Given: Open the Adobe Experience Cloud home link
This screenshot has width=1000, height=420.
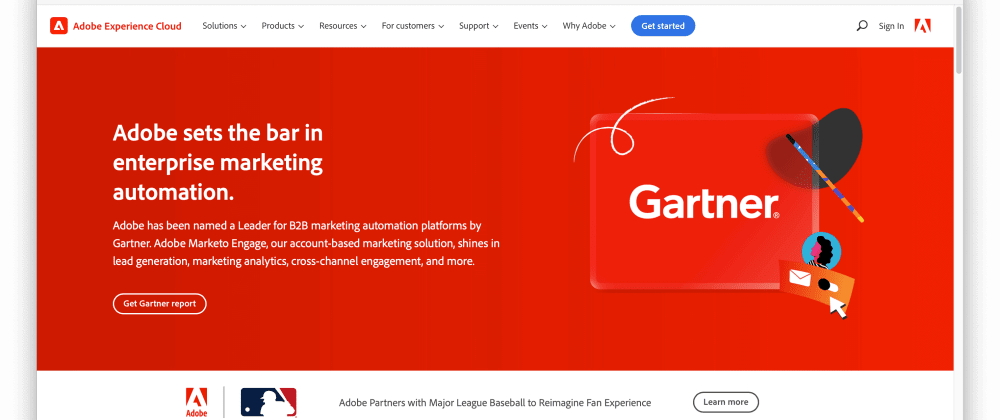Looking at the screenshot, I should coord(116,26).
